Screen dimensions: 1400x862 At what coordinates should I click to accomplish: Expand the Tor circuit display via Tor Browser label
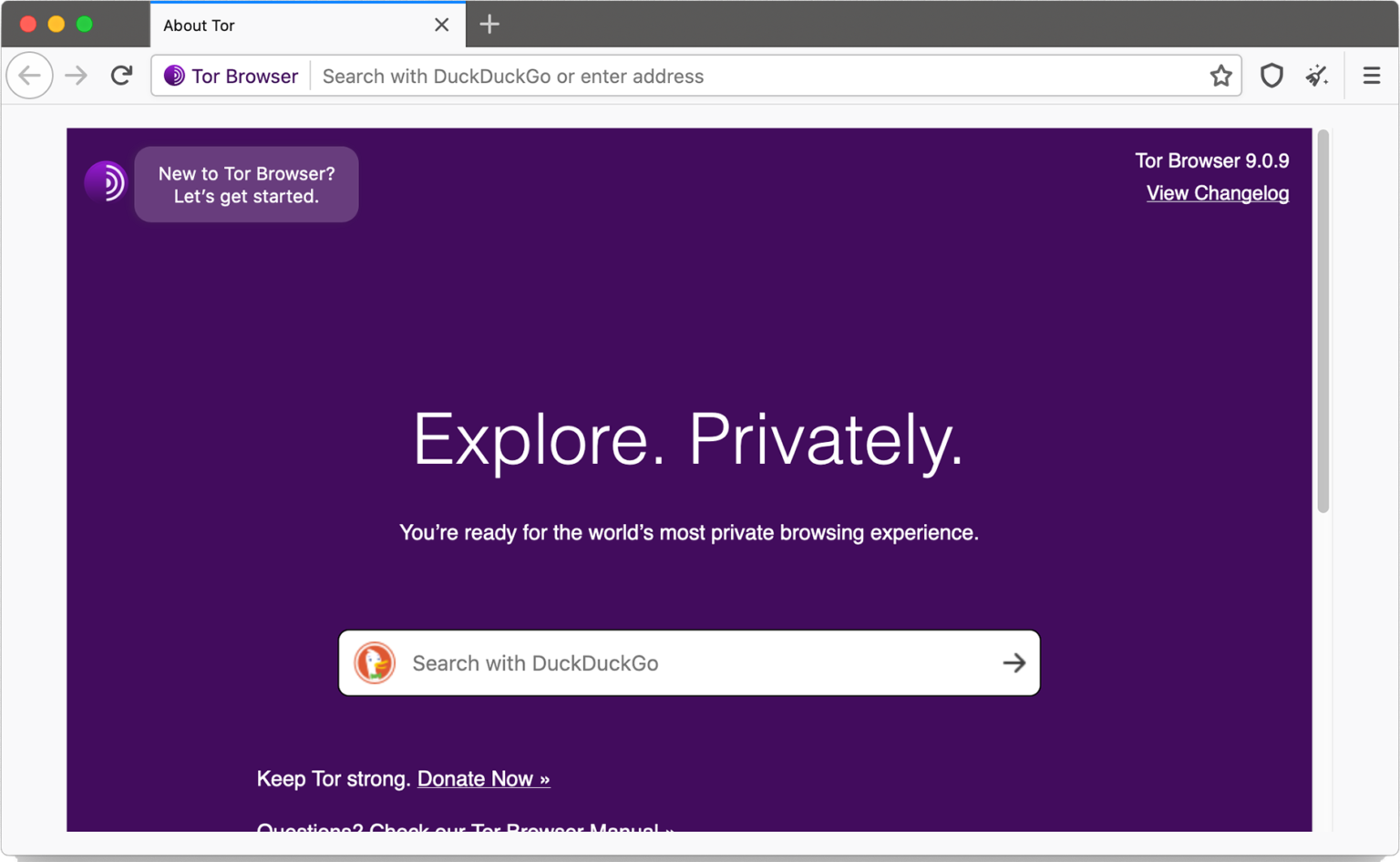(x=243, y=76)
